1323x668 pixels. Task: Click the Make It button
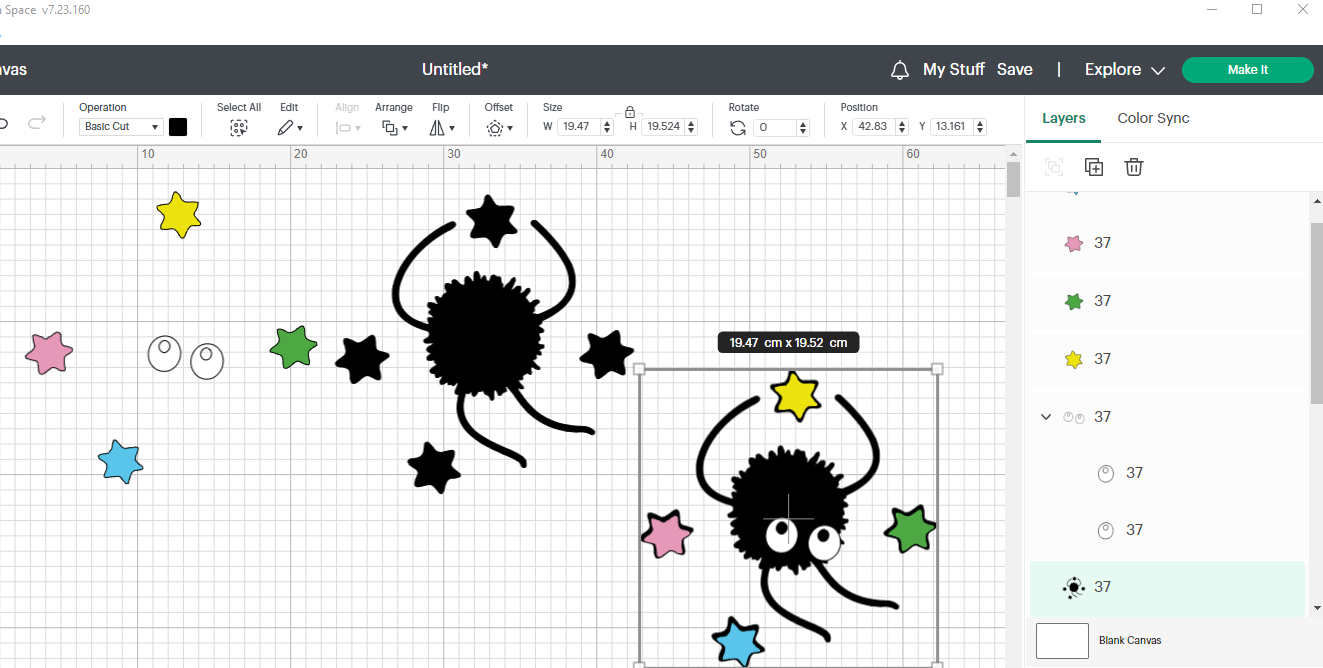click(1247, 69)
